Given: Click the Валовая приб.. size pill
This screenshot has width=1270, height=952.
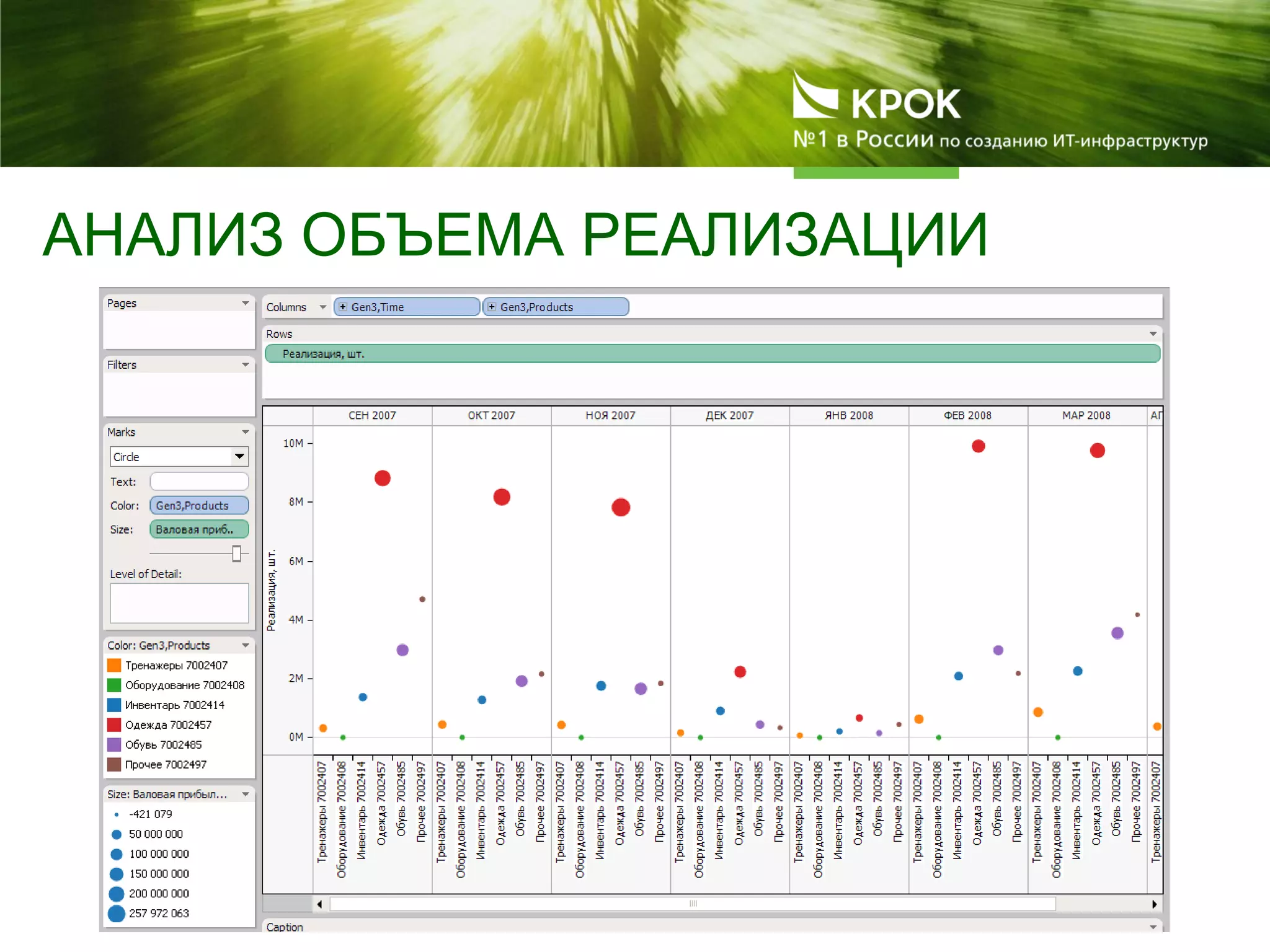Looking at the screenshot, I should click(x=198, y=529).
